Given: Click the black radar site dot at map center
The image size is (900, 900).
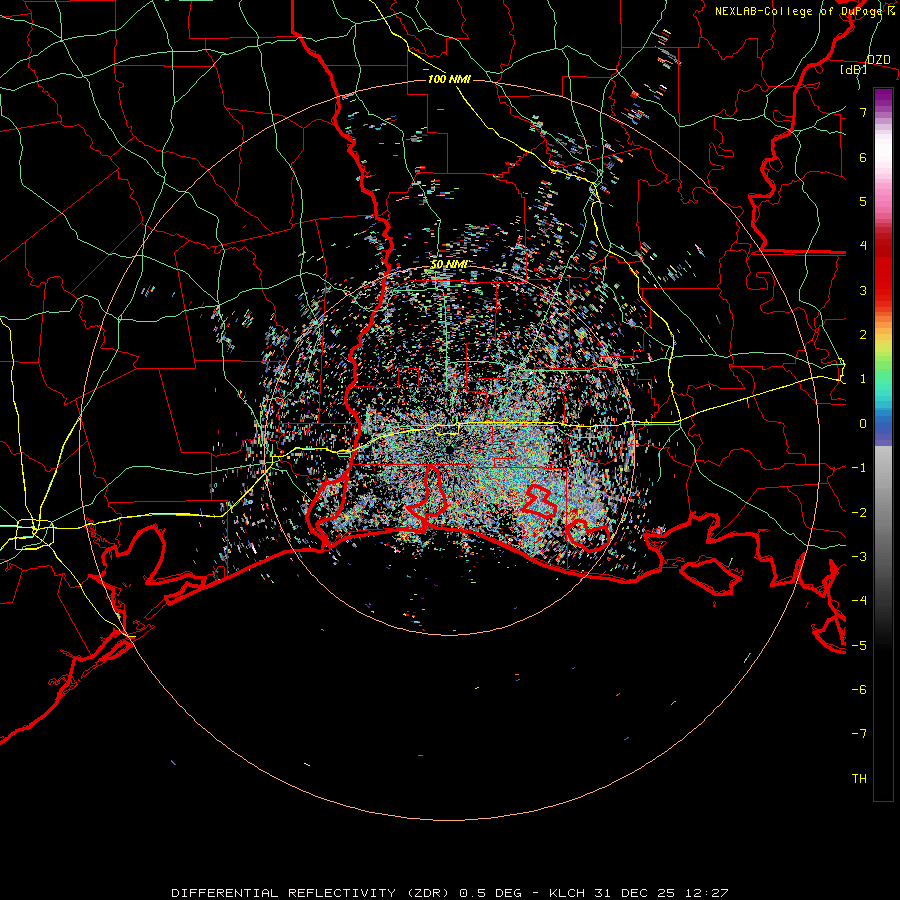Looking at the screenshot, I should click(x=449, y=450).
